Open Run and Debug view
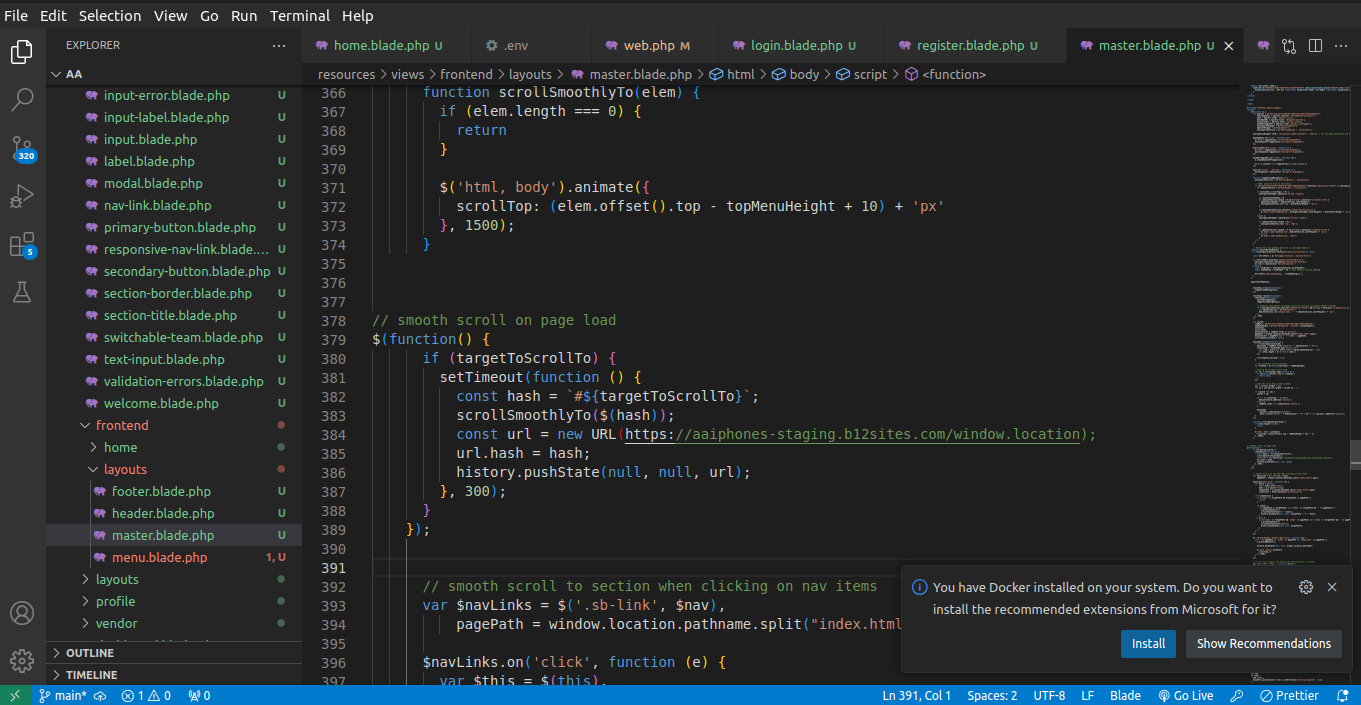The height and width of the screenshot is (705, 1361). (x=22, y=196)
